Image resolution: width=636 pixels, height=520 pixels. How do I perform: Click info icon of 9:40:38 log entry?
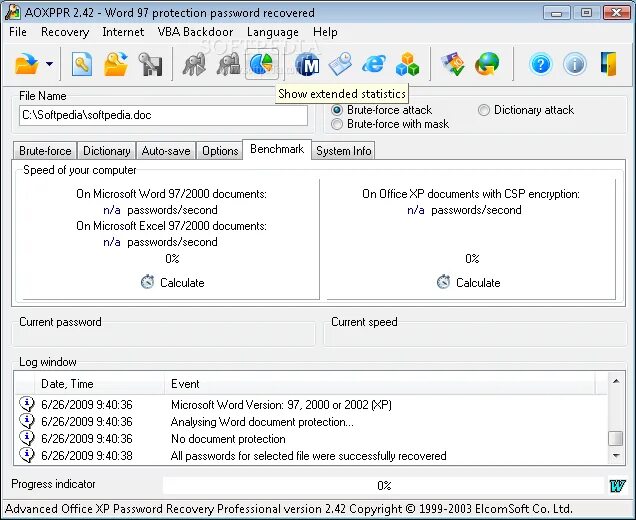pyautogui.click(x=27, y=455)
